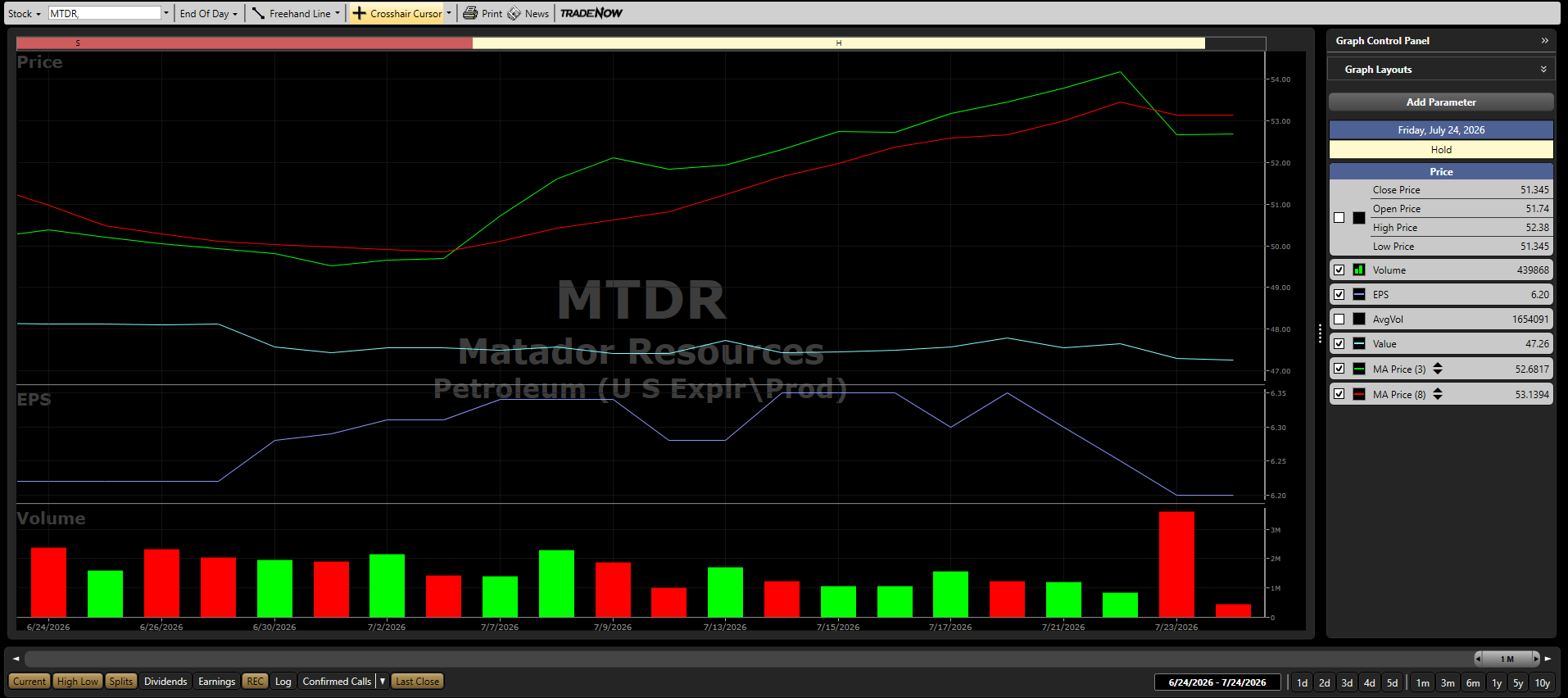Toggle the Price parameter checkbox

click(x=1339, y=218)
